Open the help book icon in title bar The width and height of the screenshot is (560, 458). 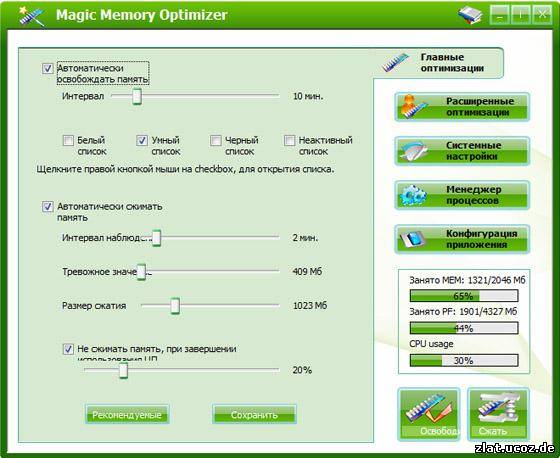tap(470, 15)
